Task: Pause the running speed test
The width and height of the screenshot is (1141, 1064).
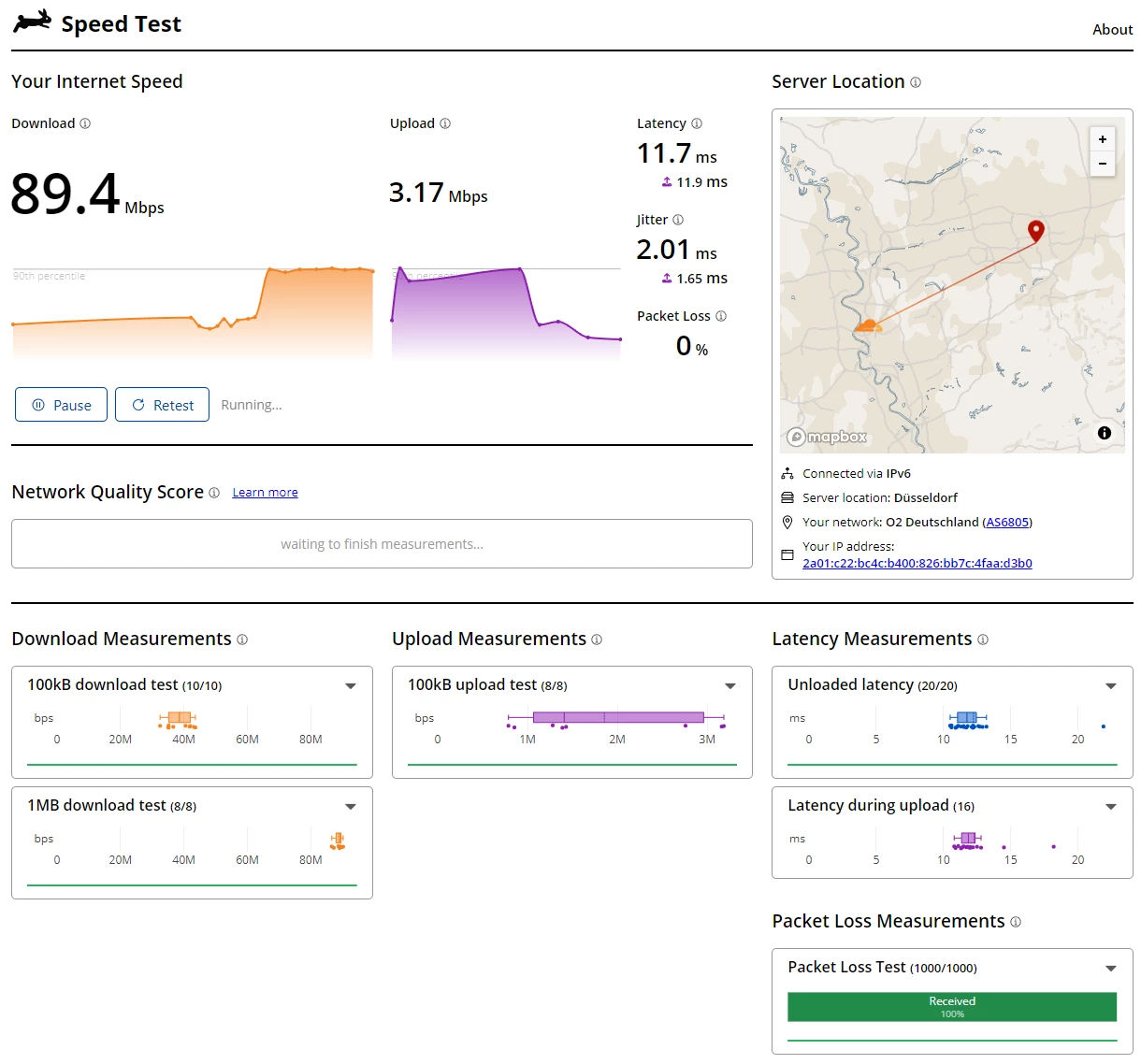Action: 62,405
